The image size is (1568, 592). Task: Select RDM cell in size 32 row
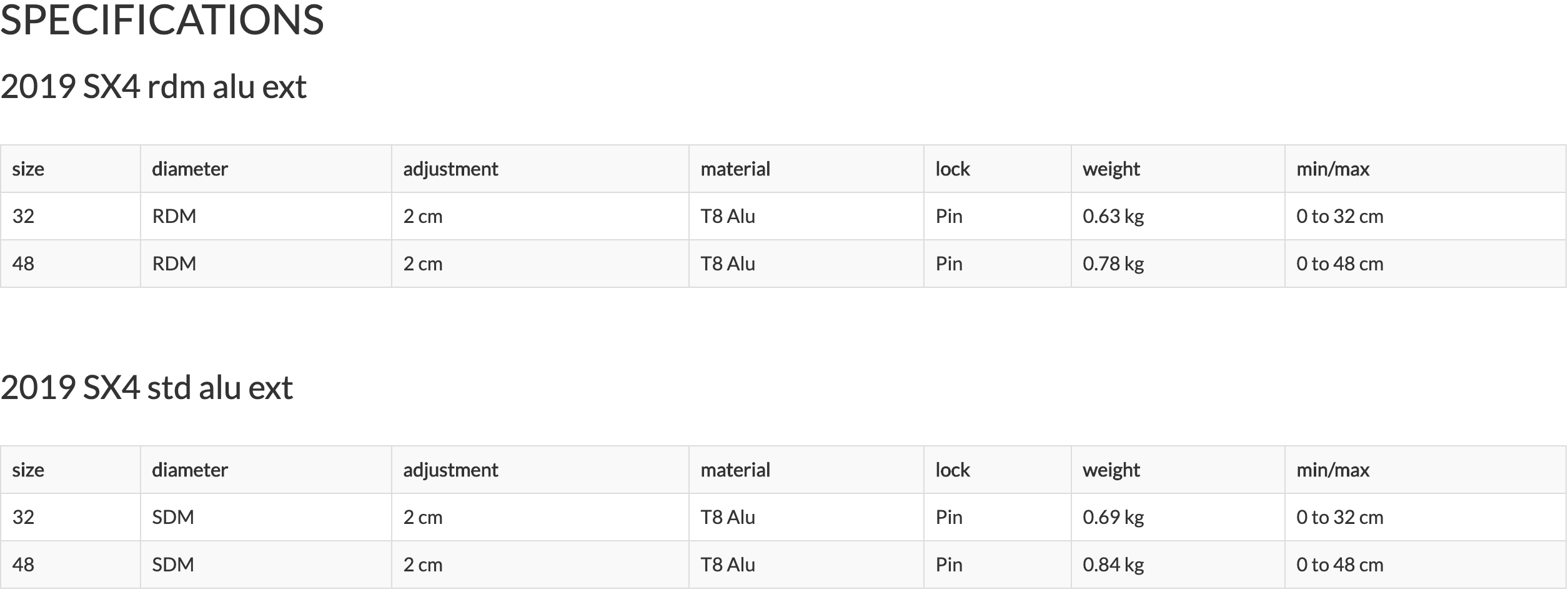coord(174,217)
